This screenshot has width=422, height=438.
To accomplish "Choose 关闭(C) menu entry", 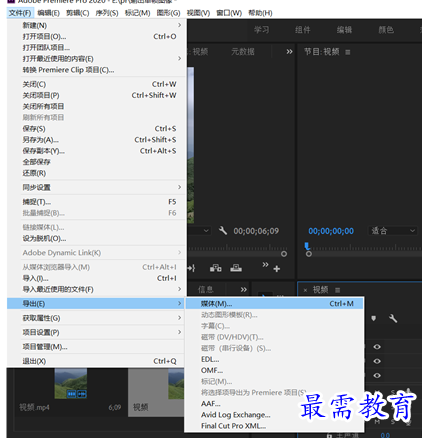I will click(97, 84).
